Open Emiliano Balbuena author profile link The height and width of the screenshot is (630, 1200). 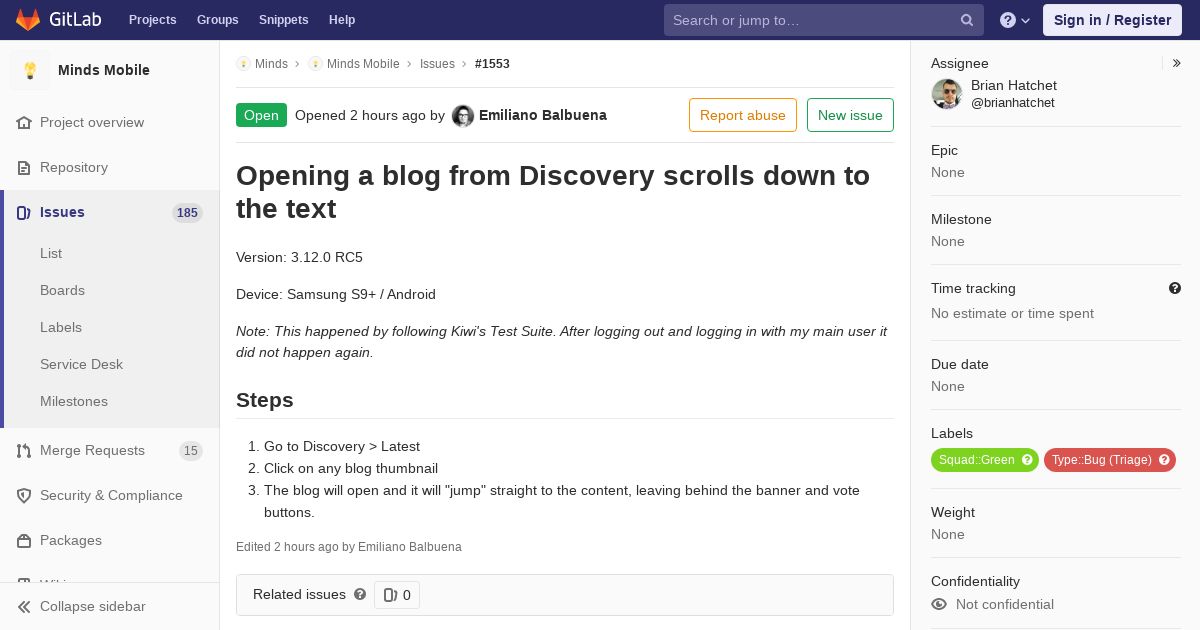(543, 115)
